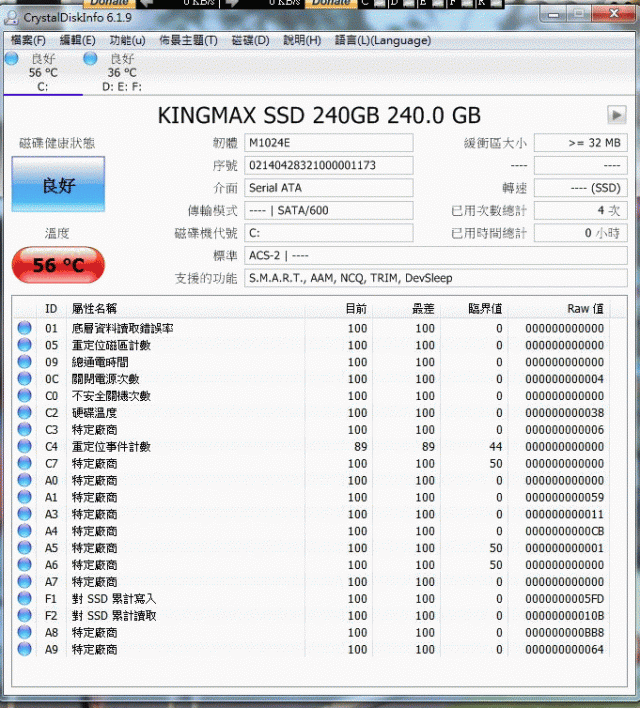Image resolution: width=640 pixels, height=709 pixels.
Task: Click the ACS-2 standard field
Action: [x=436, y=256]
